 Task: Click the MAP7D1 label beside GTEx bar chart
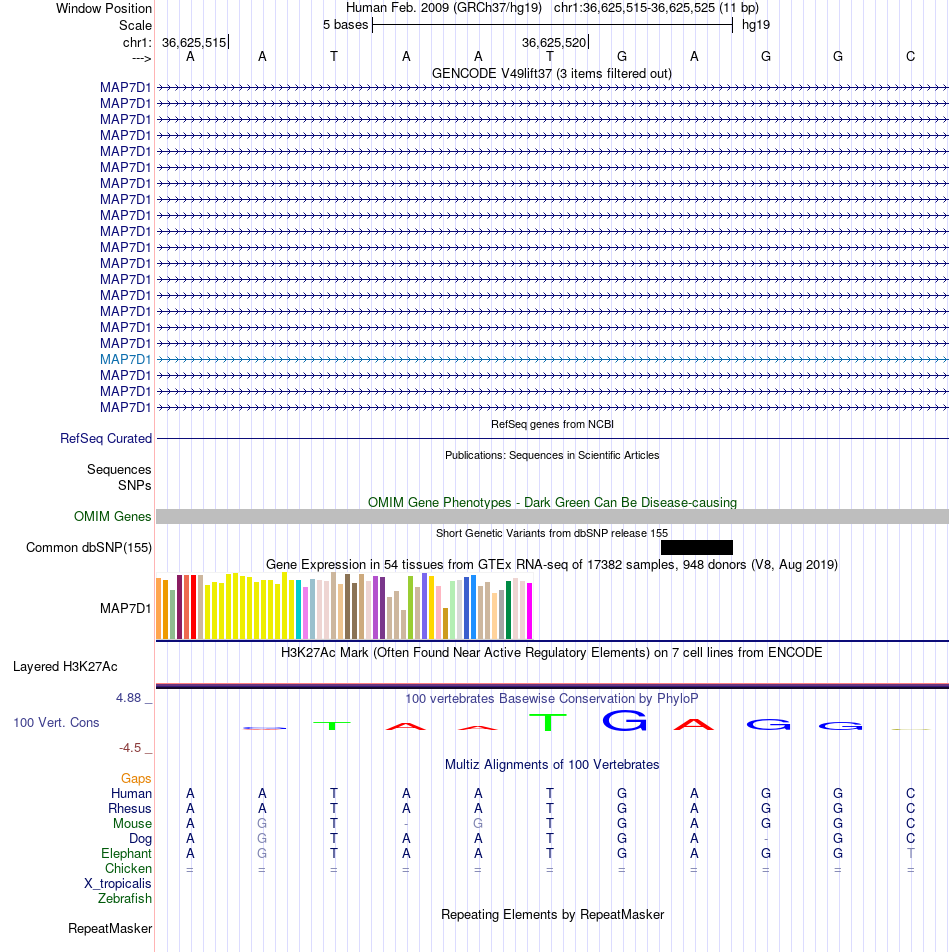pos(125,608)
